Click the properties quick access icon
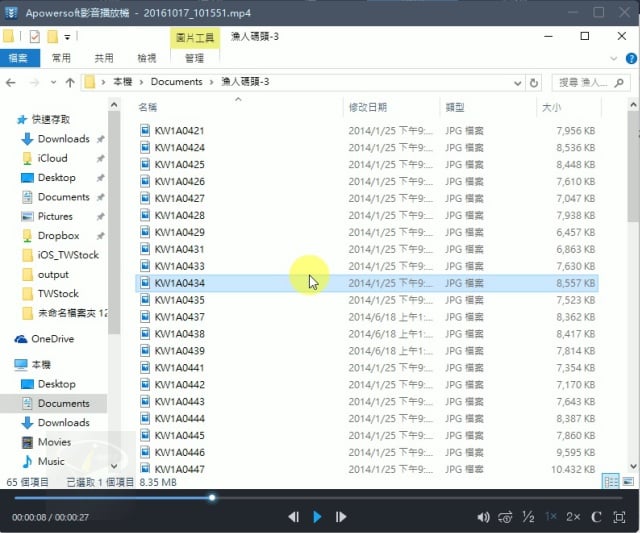640x533 pixels. [35, 37]
